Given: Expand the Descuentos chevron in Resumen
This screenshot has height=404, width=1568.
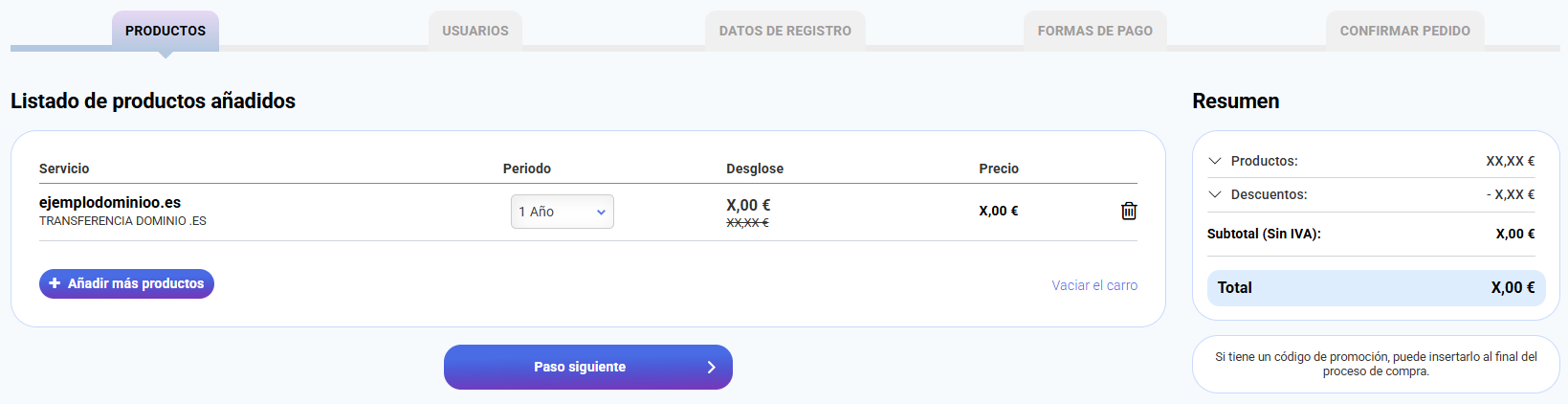Looking at the screenshot, I should pos(1215,194).
